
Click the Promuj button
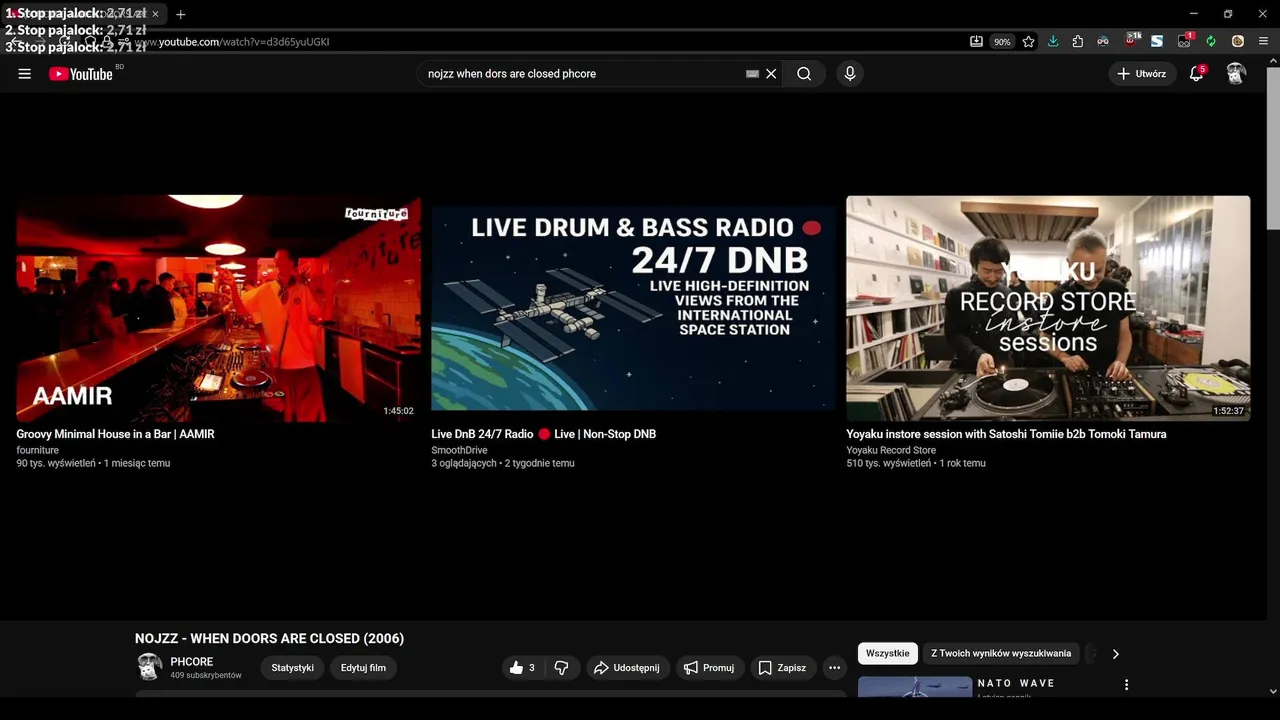point(709,668)
